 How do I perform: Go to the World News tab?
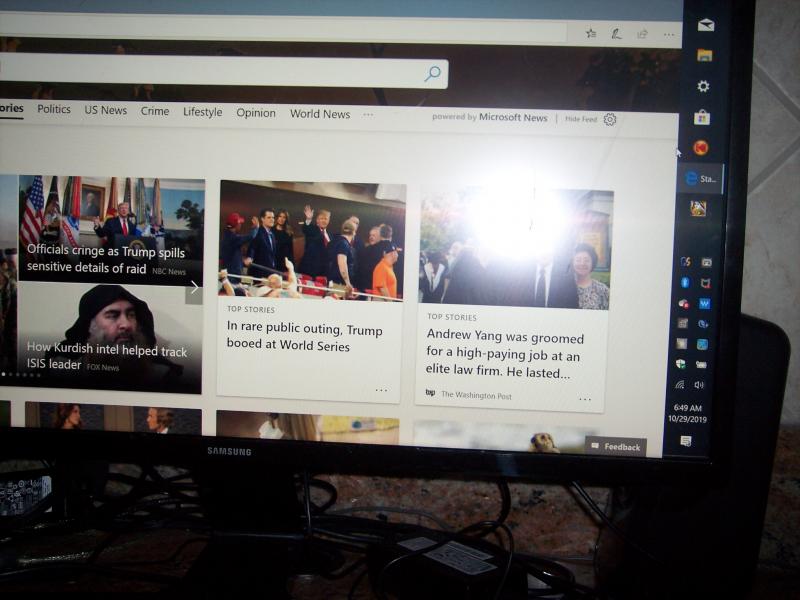click(320, 114)
